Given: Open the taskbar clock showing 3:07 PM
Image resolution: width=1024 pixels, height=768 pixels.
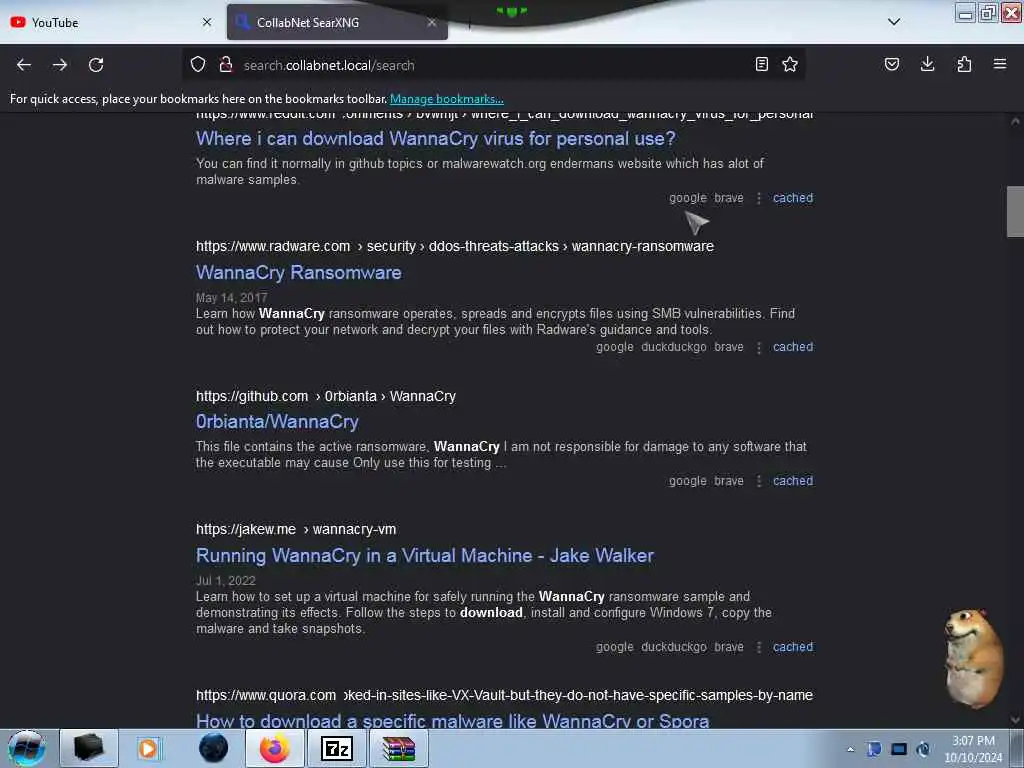Looking at the screenshot, I should (x=973, y=749).
